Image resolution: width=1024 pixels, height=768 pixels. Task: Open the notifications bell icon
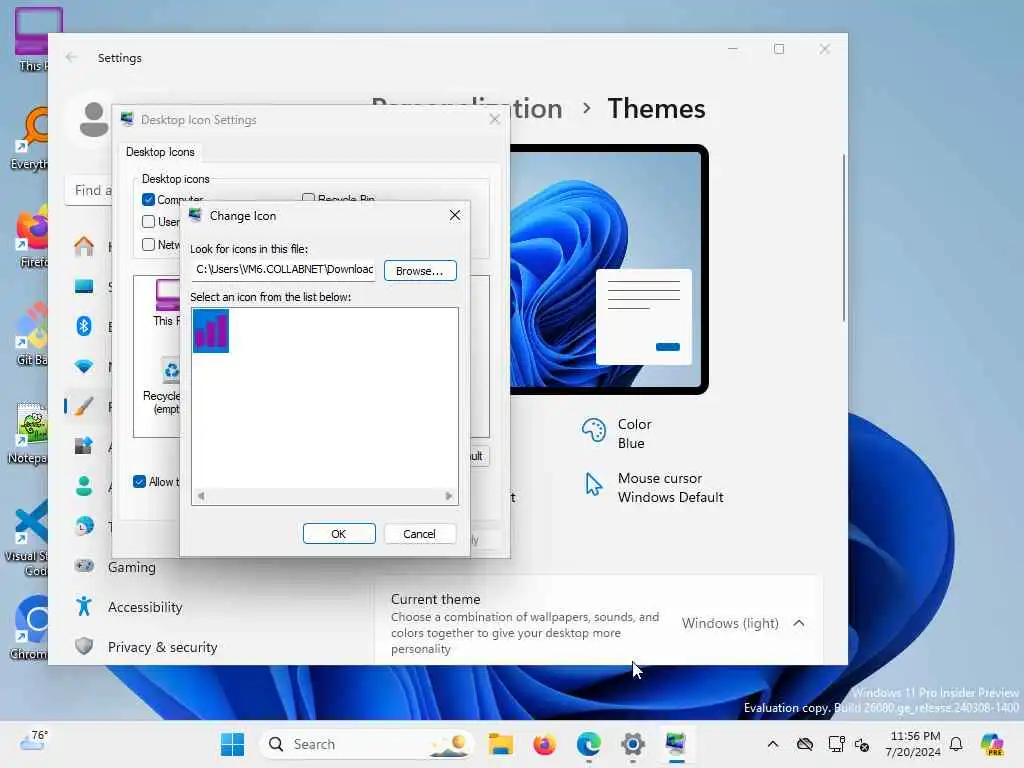point(956,744)
